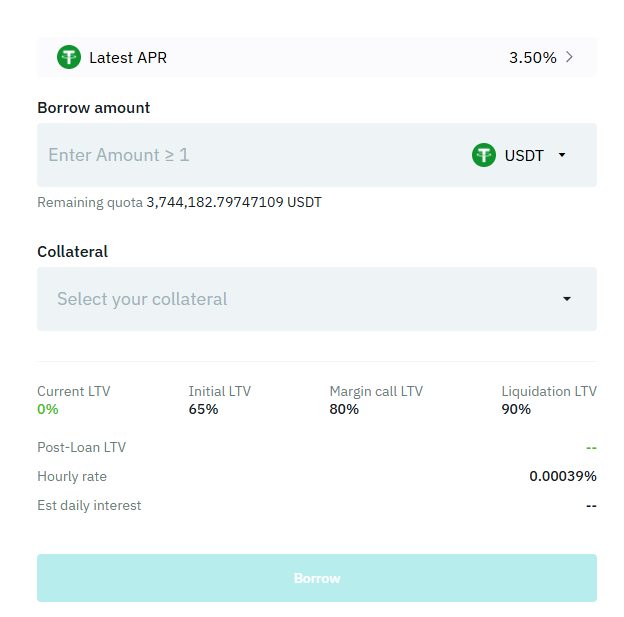The height and width of the screenshot is (617, 624).
Task: Click the 3.50% APR value
Action: 532,58
